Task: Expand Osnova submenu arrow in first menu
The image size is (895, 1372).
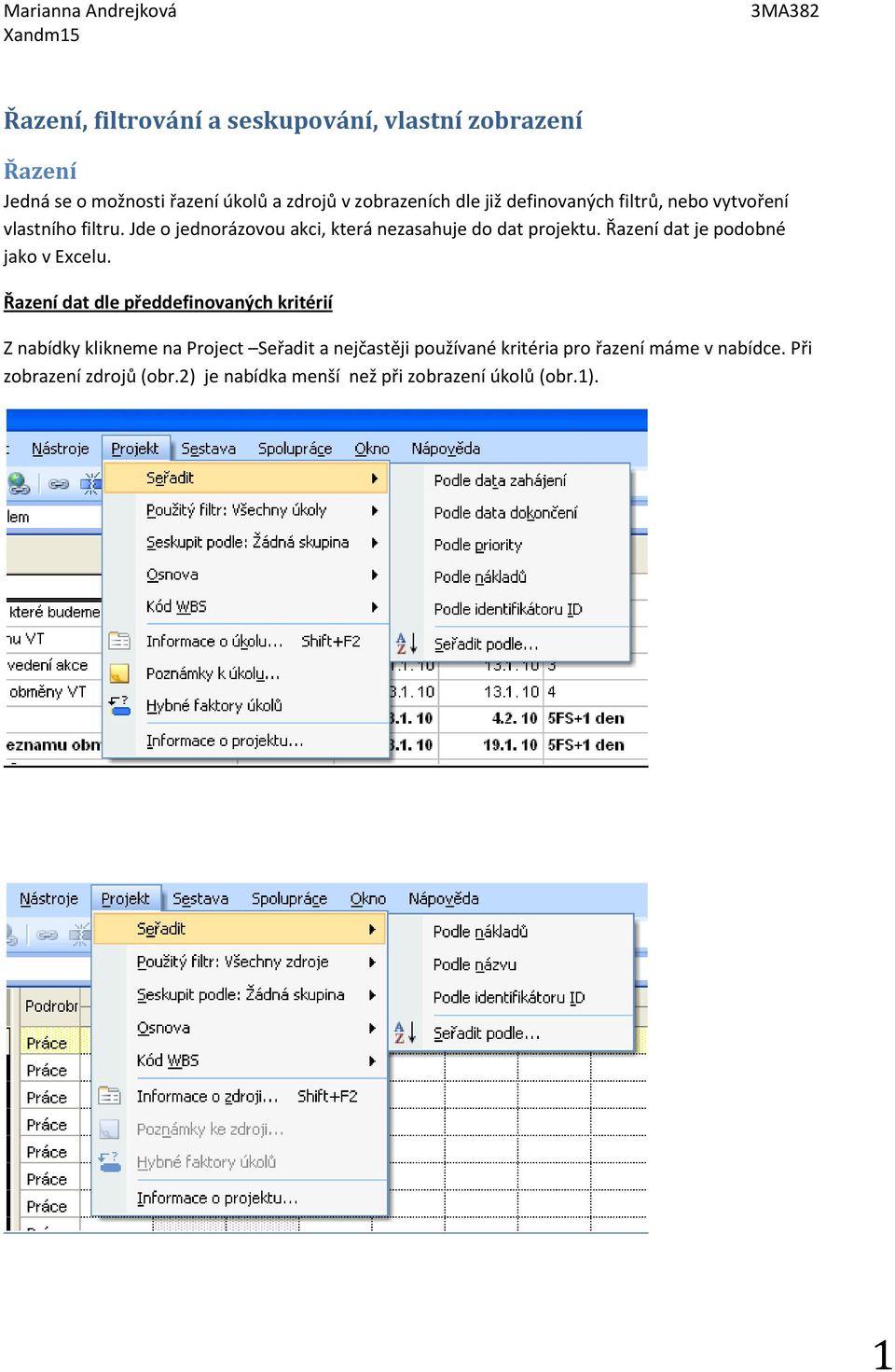Action: tap(375, 575)
